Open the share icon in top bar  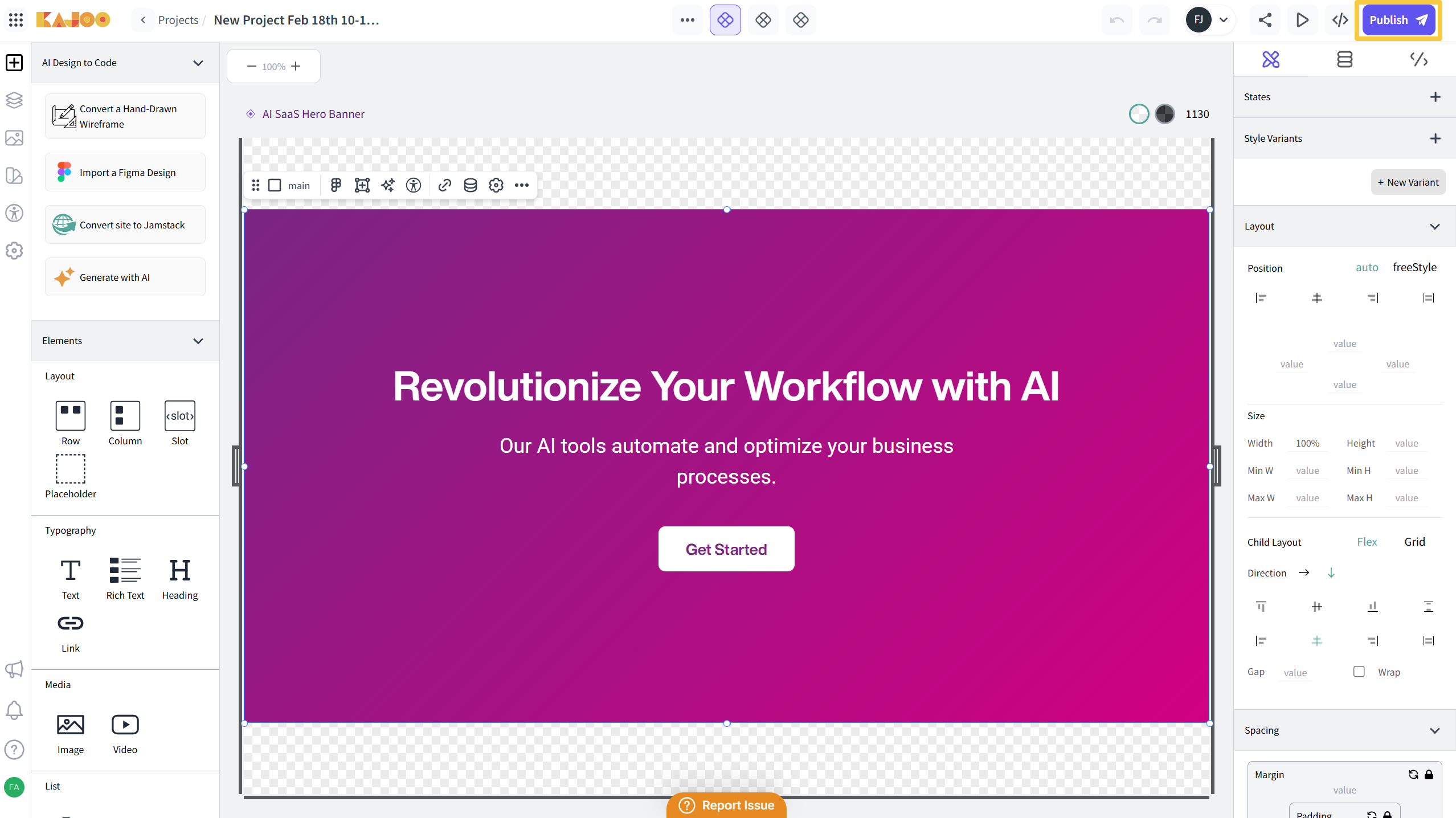(x=1265, y=20)
